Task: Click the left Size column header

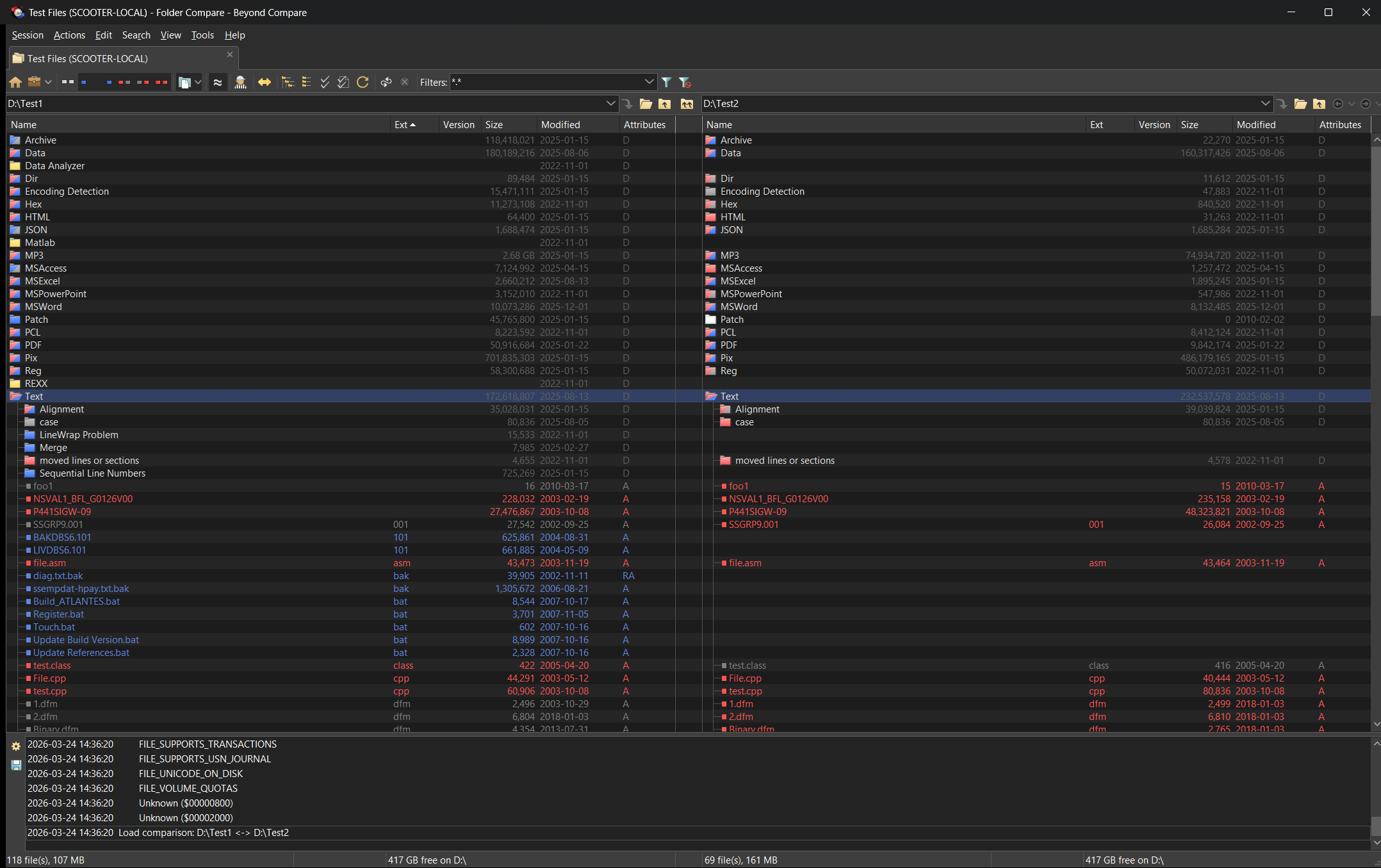Action: (509, 125)
